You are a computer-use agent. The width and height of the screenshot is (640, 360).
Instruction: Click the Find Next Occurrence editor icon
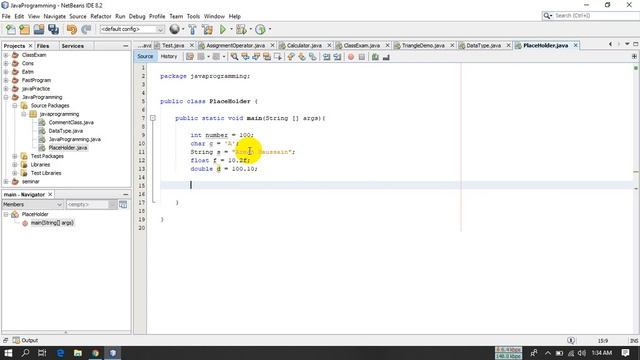[x=256, y=57]
